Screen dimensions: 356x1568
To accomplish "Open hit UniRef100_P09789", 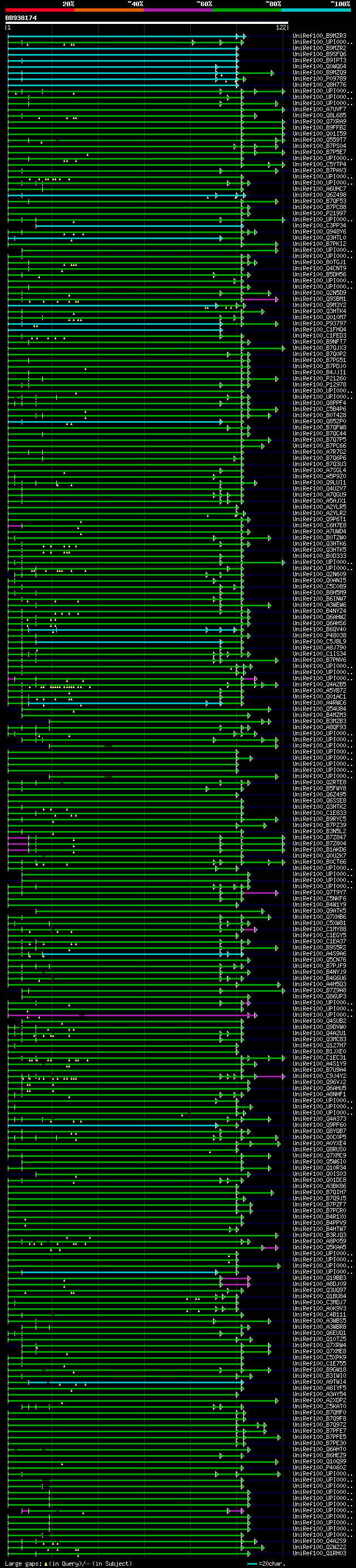I will (319, 79).
